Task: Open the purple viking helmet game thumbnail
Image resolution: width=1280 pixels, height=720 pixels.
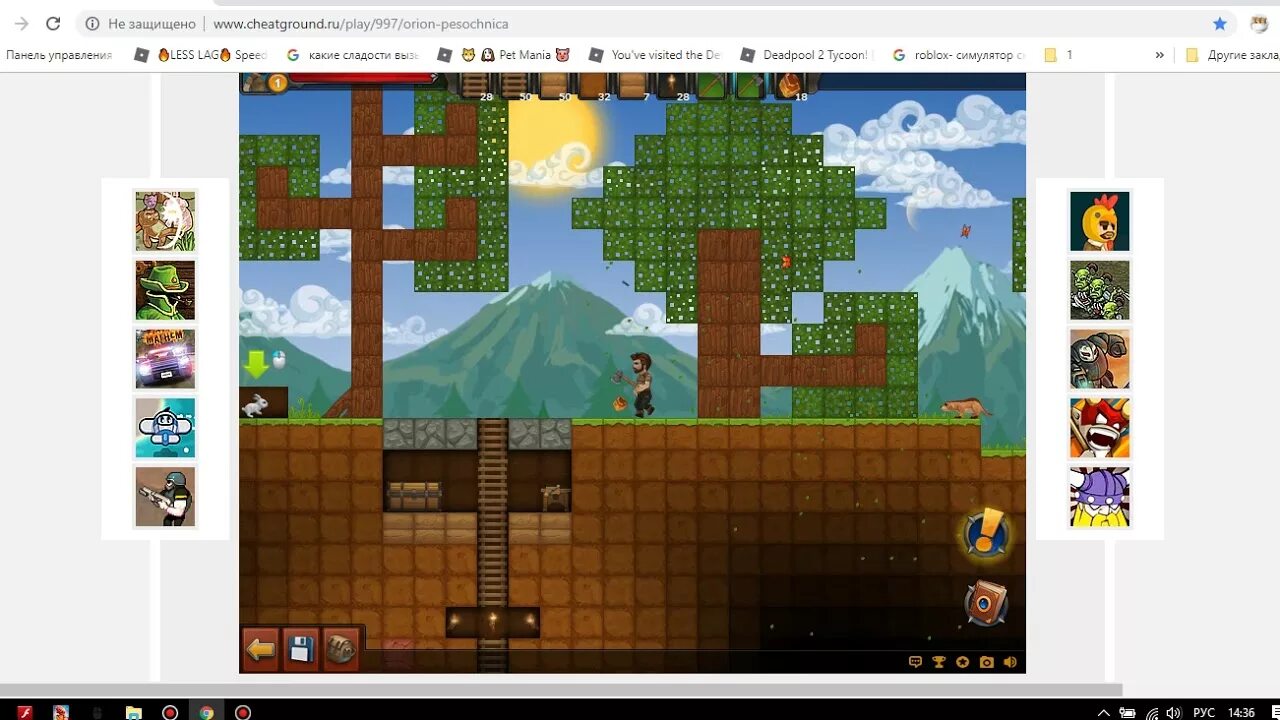Action: [1100, 497]
